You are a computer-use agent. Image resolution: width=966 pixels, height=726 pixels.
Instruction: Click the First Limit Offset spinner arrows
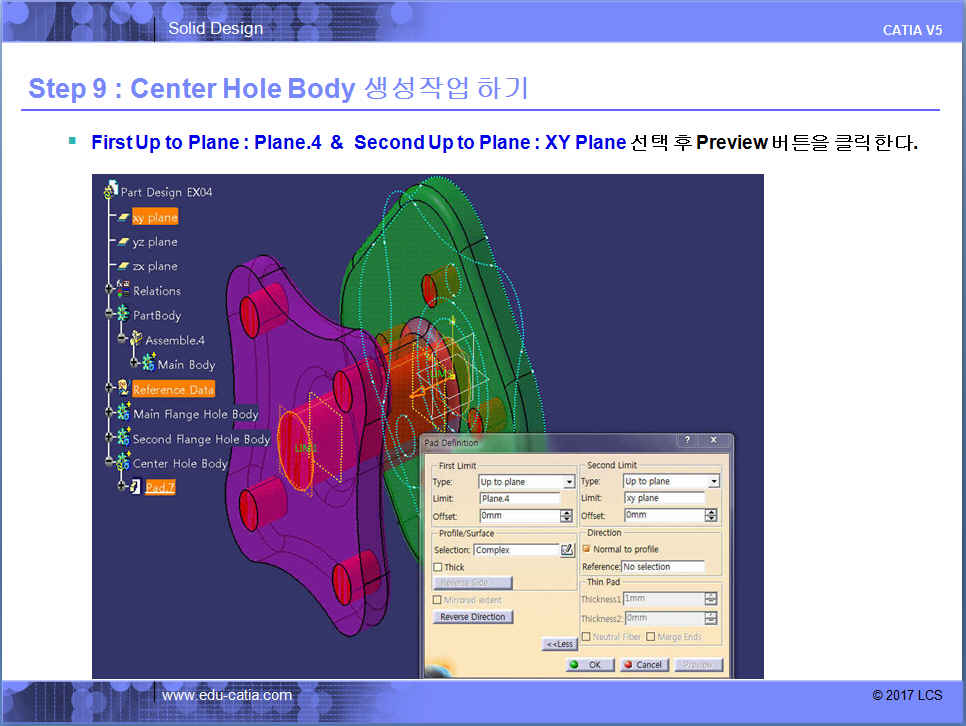click(567, 516)
